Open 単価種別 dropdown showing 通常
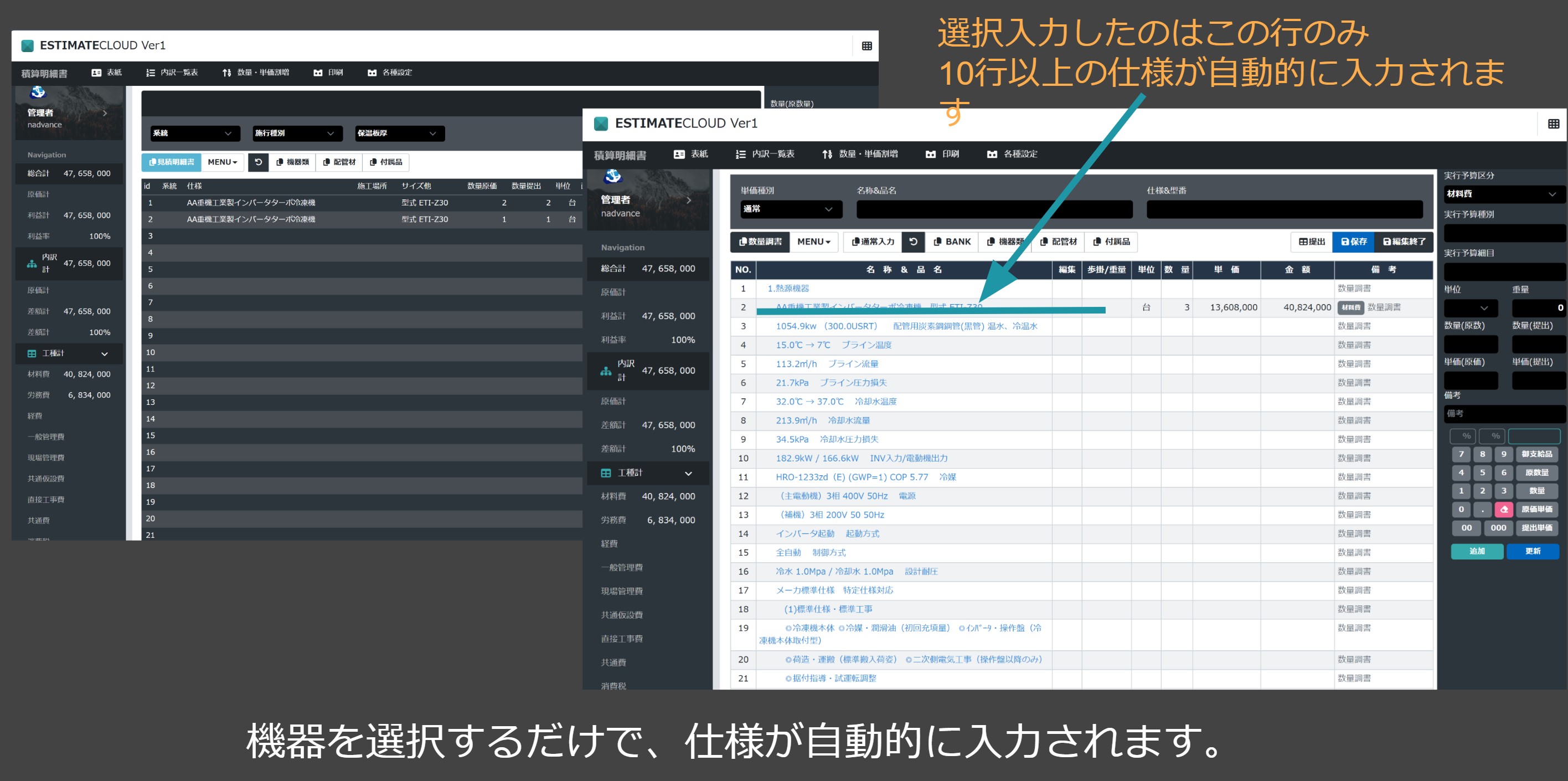Screen dimensions: 1568x781 [791, 209]
